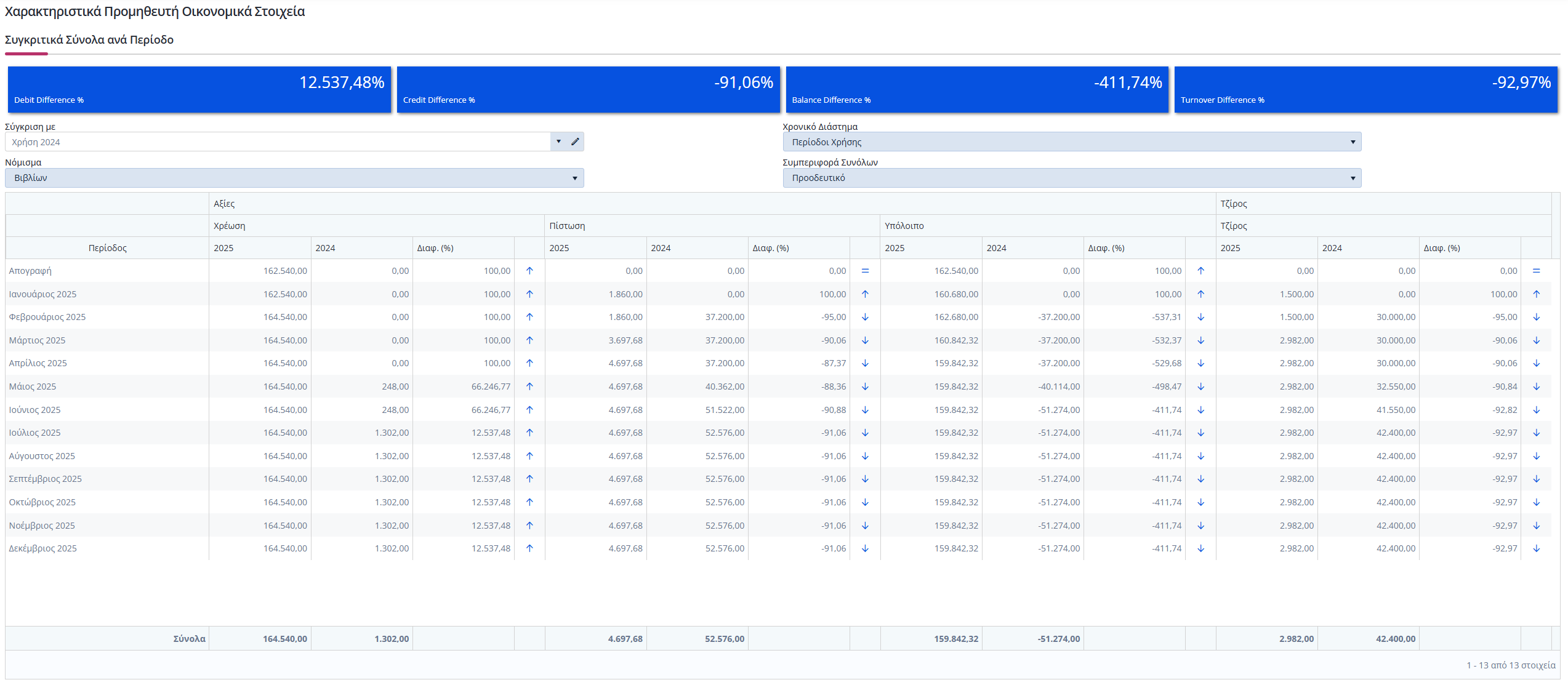Click the Σύνολα totals row label

pos(189,639)
